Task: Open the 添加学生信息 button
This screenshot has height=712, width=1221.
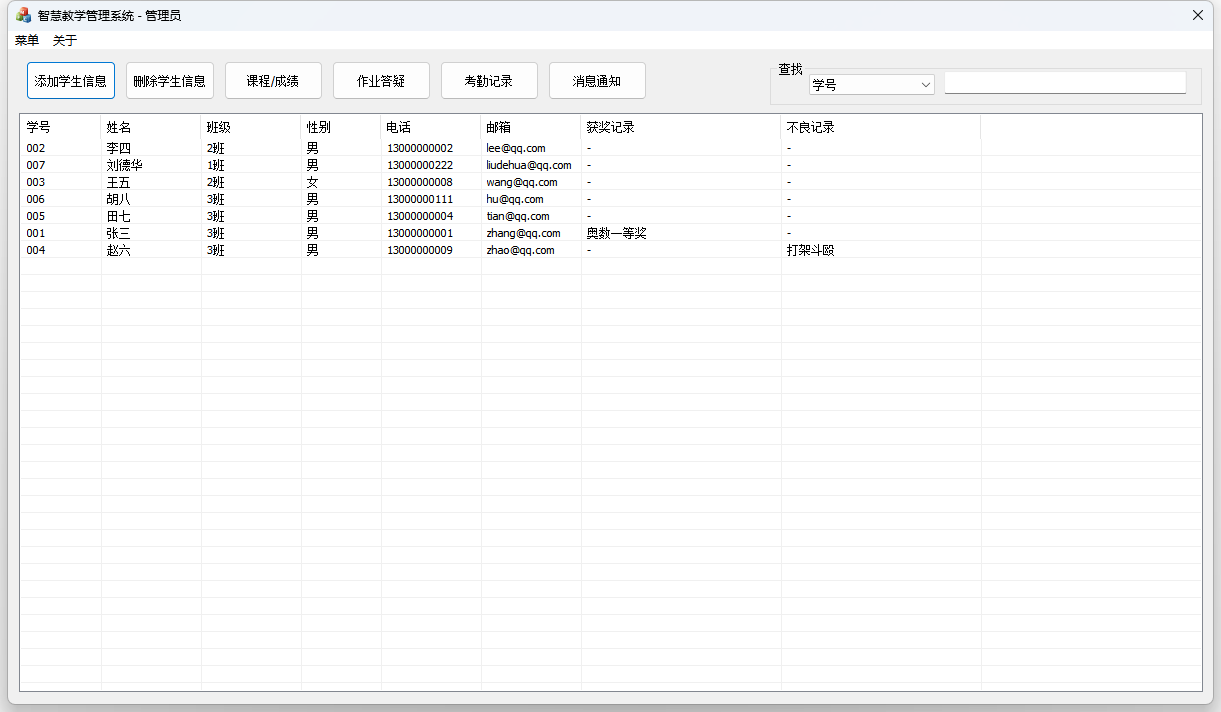Action: point(71,80)
